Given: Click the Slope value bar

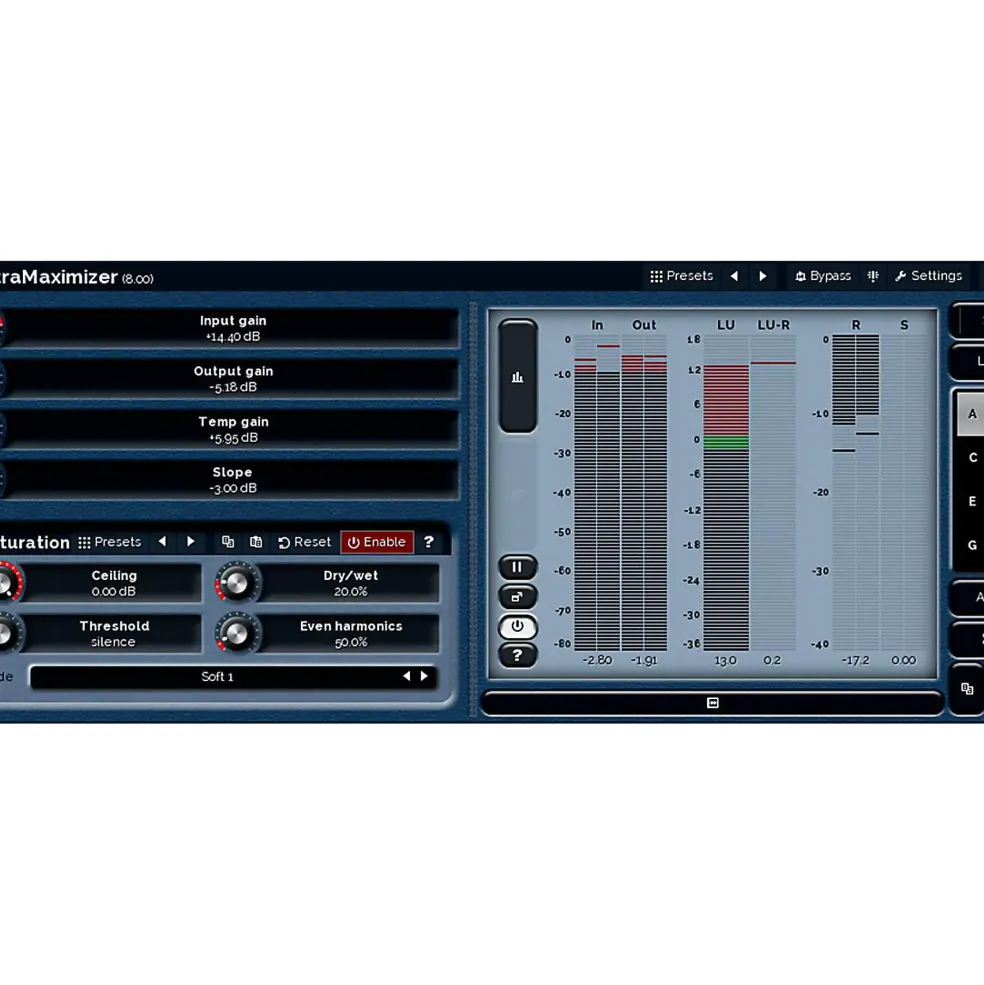Looking at the screenshot, I should (232, 480).
